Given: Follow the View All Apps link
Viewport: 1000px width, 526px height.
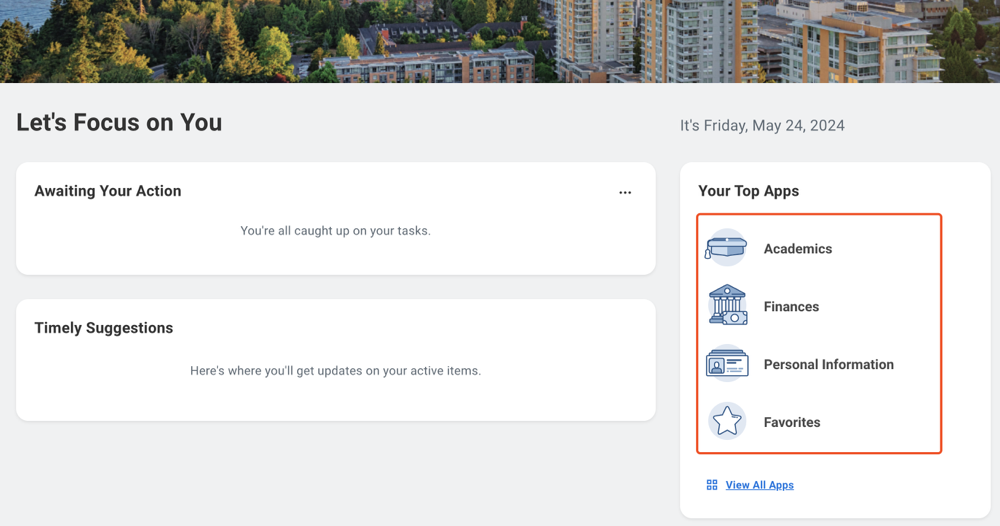Looking at the screenshot, I should [759, 485].
